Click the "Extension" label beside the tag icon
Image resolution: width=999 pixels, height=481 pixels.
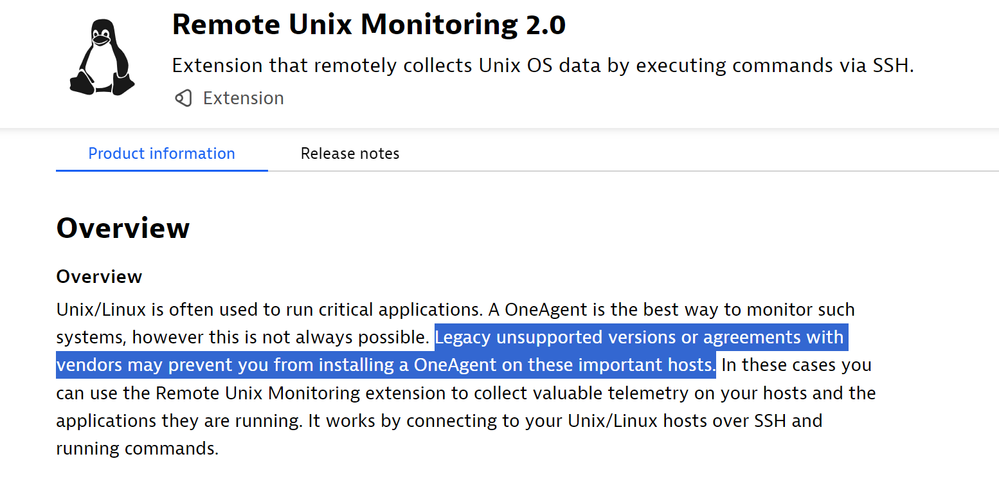pos(243,98)
